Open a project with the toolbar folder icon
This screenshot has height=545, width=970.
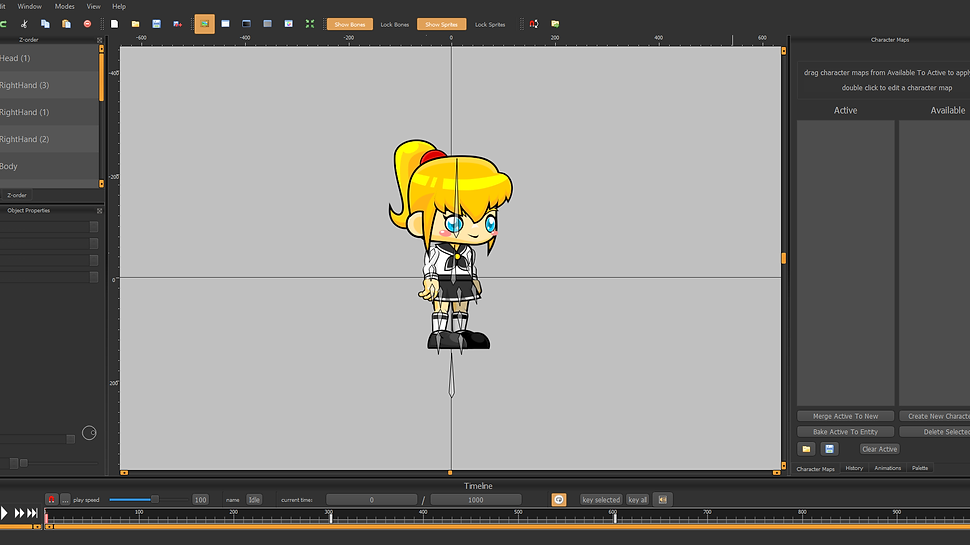tap(135, 24)
